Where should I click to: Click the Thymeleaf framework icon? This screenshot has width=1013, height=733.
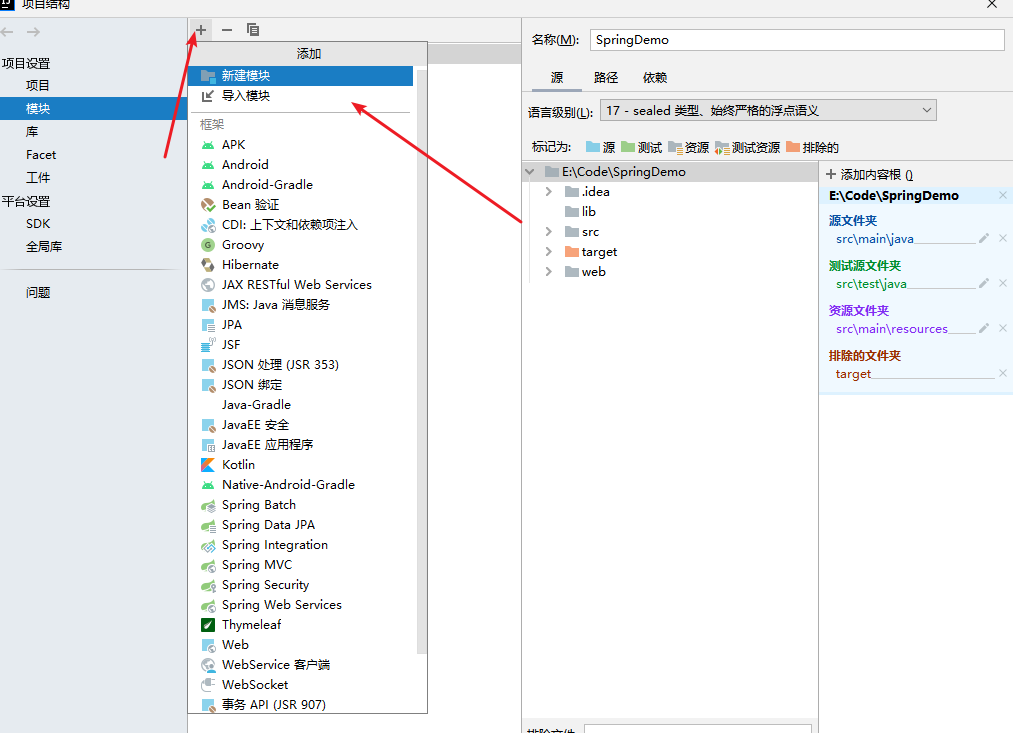208,625
